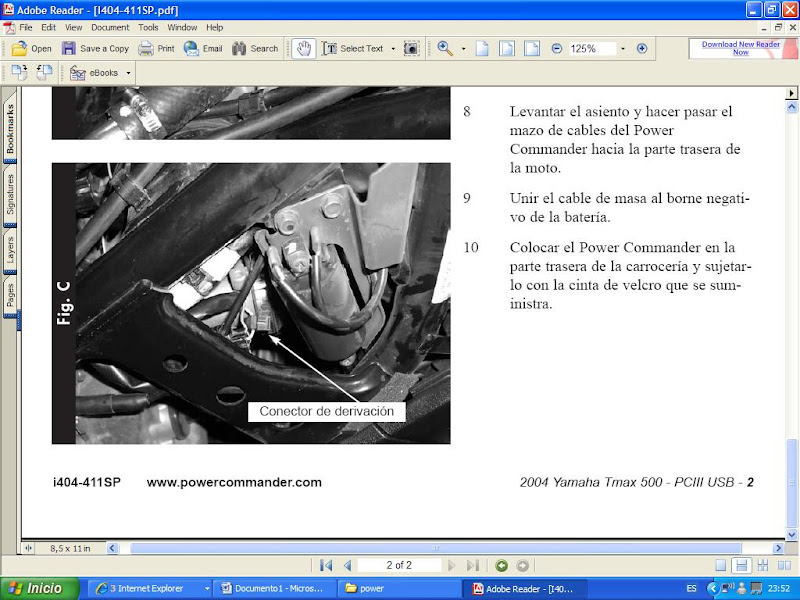Set view to Fit Width icon

click(x=532, y=48)
